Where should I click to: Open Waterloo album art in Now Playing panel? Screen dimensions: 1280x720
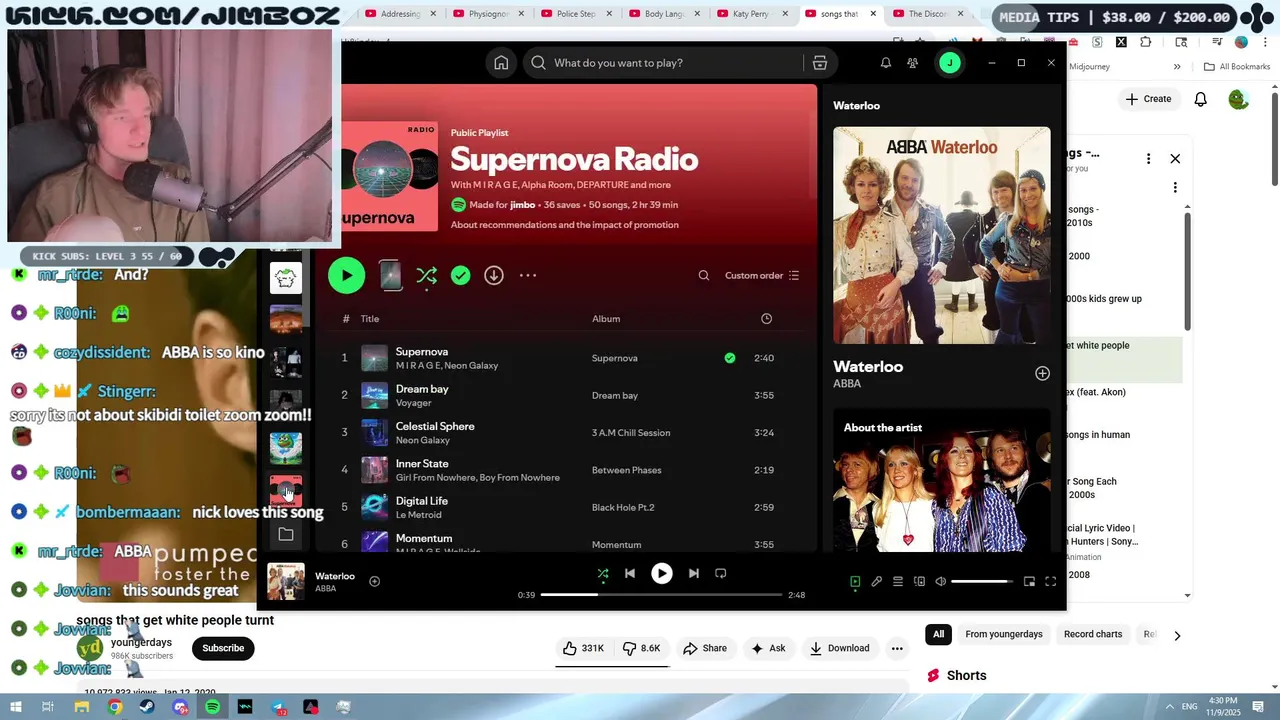point(942,236)
